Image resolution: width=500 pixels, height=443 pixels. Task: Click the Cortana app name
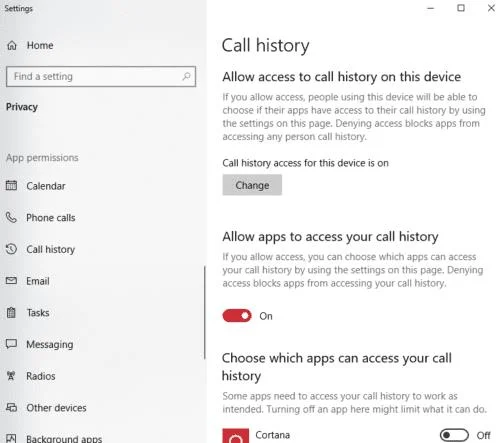[x=272, y=435]
